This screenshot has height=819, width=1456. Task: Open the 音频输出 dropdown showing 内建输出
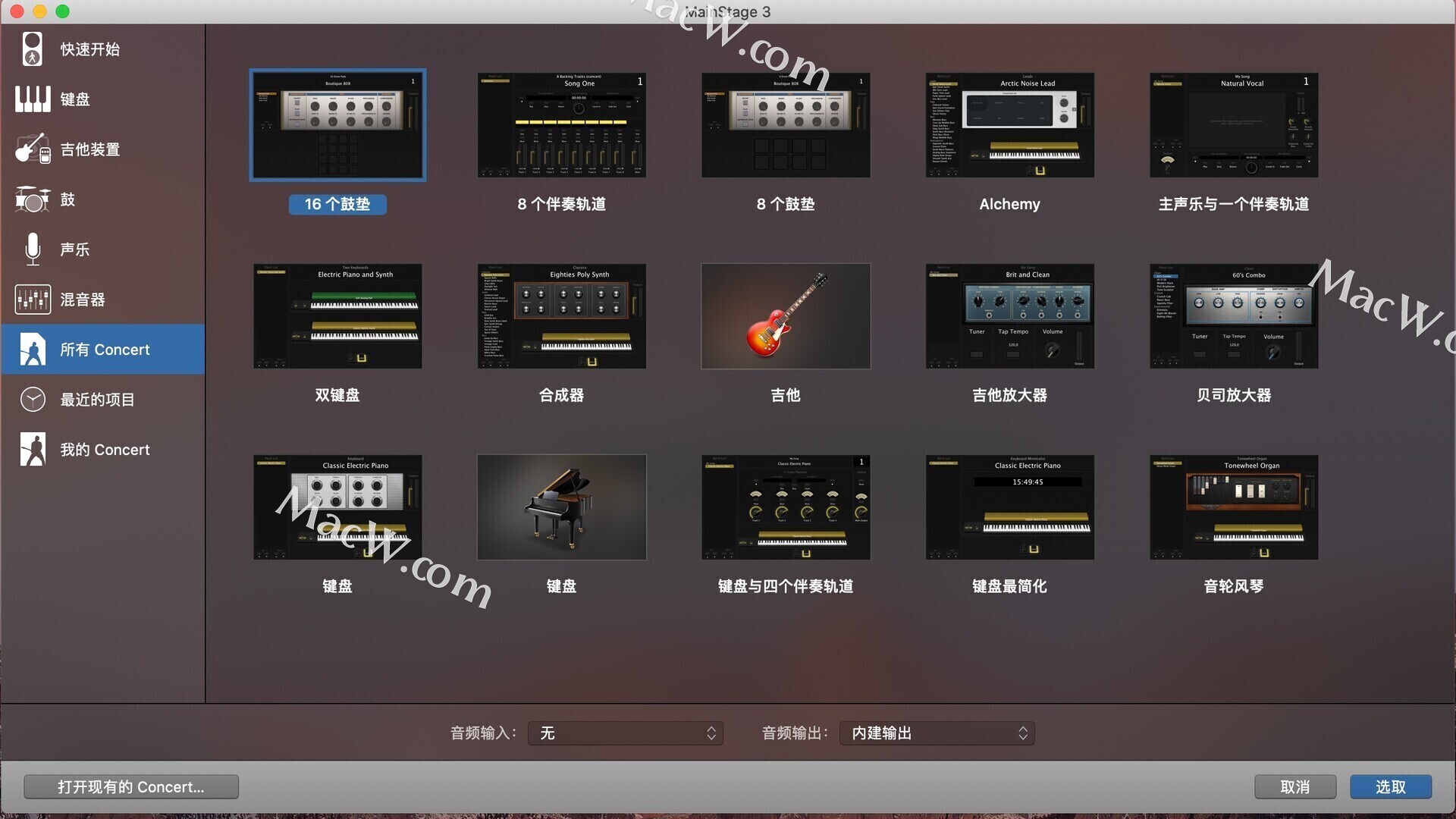click(937, 733)
